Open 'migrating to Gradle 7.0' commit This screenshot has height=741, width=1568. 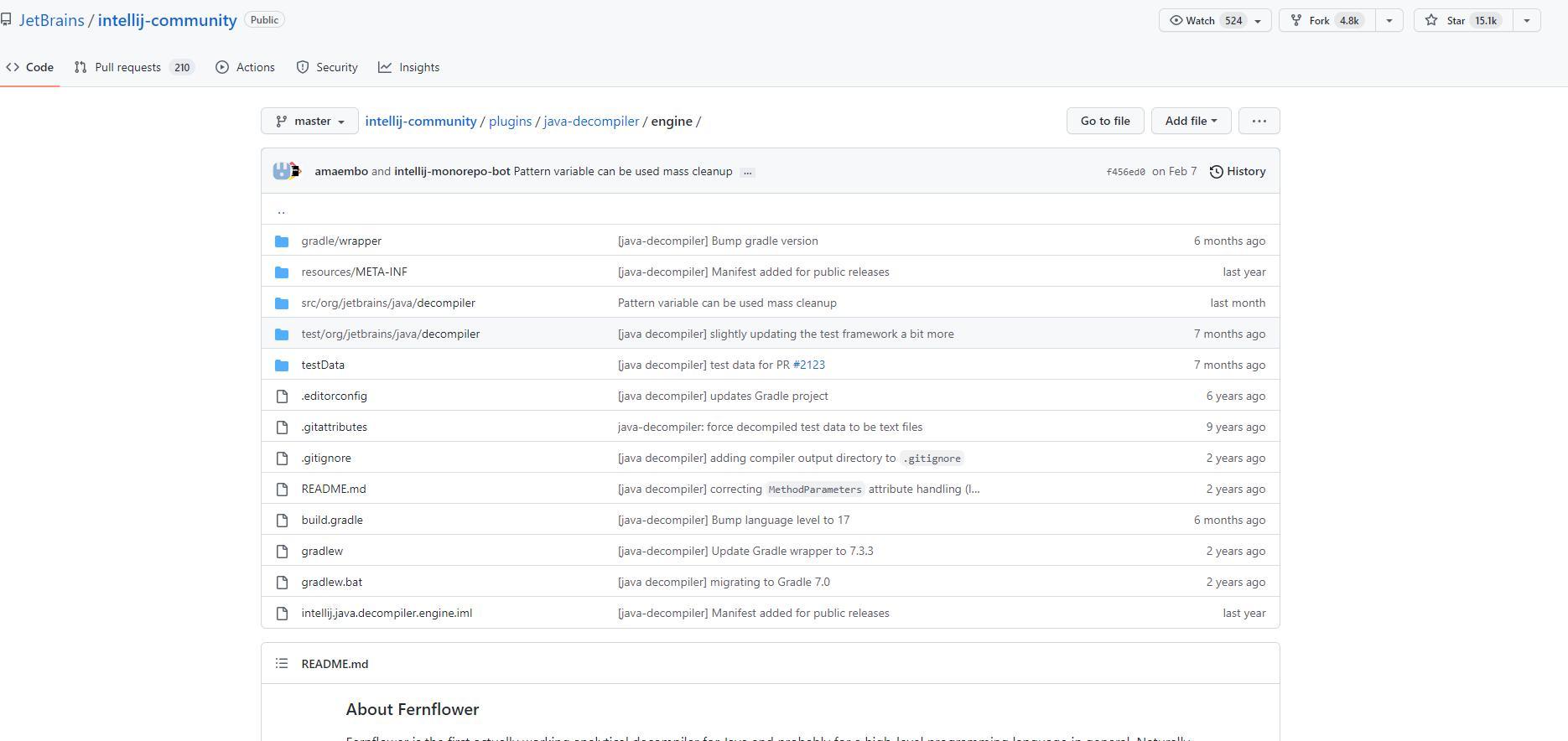pyautogui.click(x=724, y=582)
